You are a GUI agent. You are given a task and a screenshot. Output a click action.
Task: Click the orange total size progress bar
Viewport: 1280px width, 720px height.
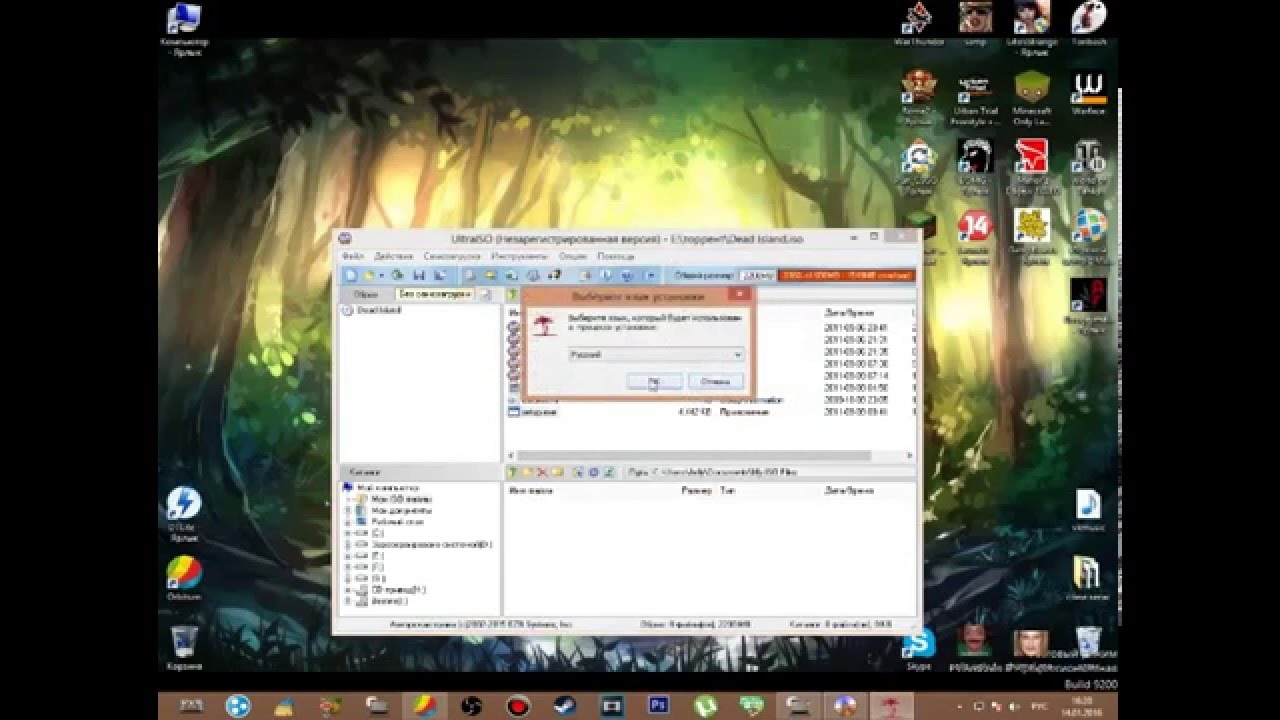[x=846, y=275]
